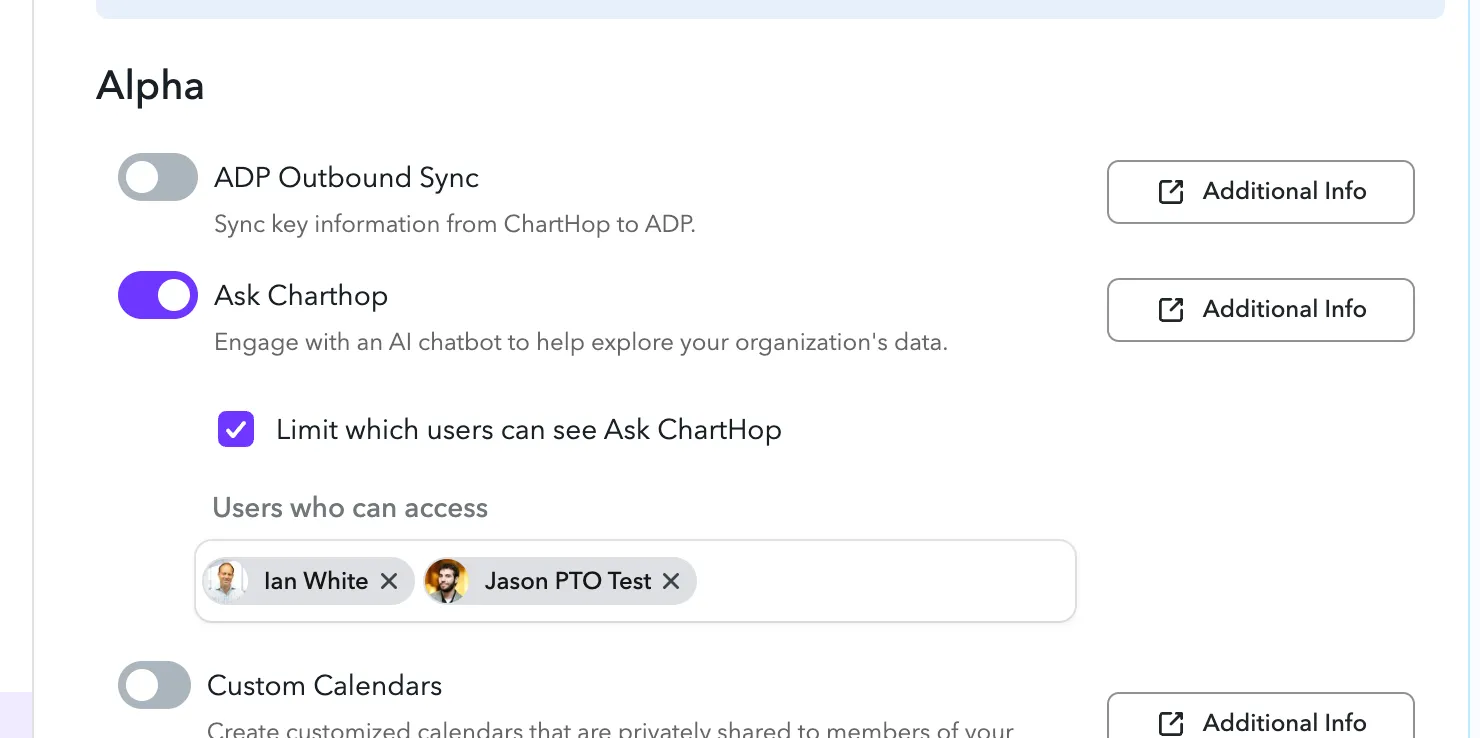Click external-link icon in Custom Calendars' info button
This screenshot has width=1480, height=738.
(x=1171, y=723)
